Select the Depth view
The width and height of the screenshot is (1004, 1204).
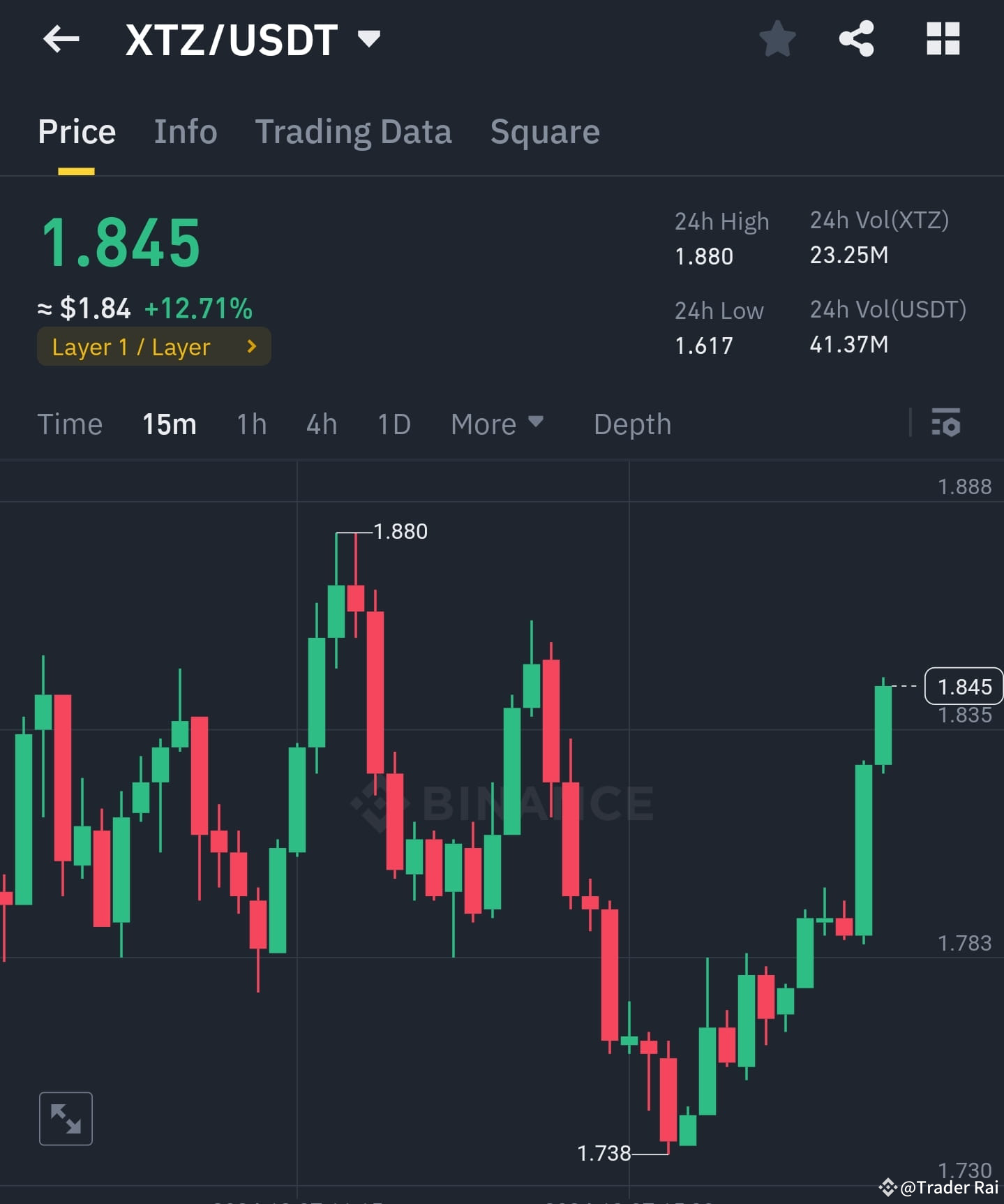point(631,424)
